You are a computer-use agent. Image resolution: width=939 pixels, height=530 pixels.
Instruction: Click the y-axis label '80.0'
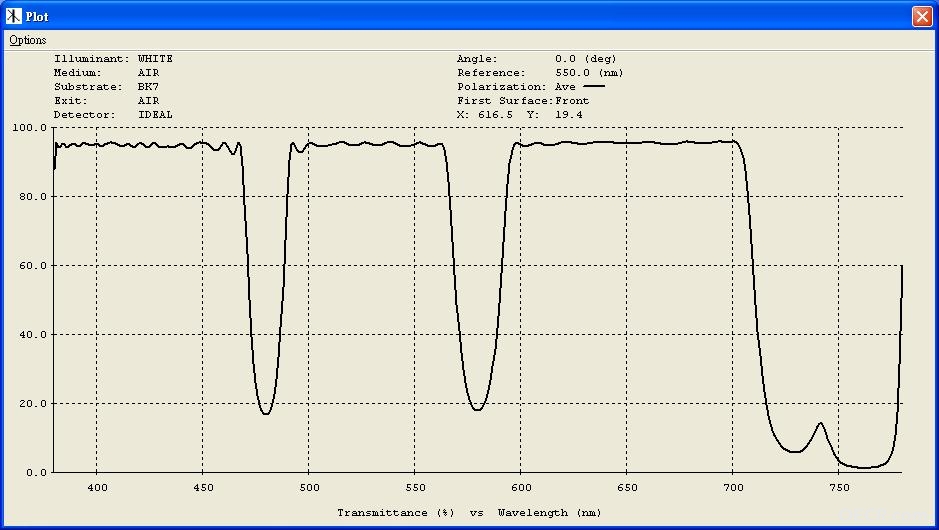tap(34, 196)
